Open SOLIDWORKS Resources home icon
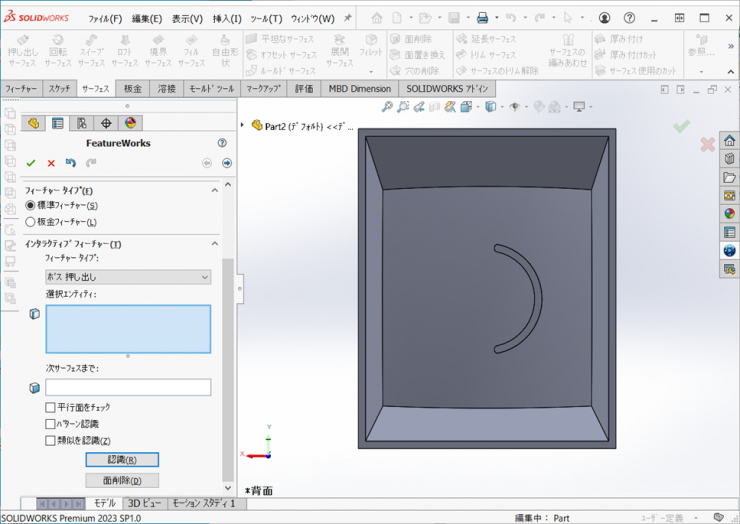The width and height of the screenshot is (740, 524). tap(729, 141)
